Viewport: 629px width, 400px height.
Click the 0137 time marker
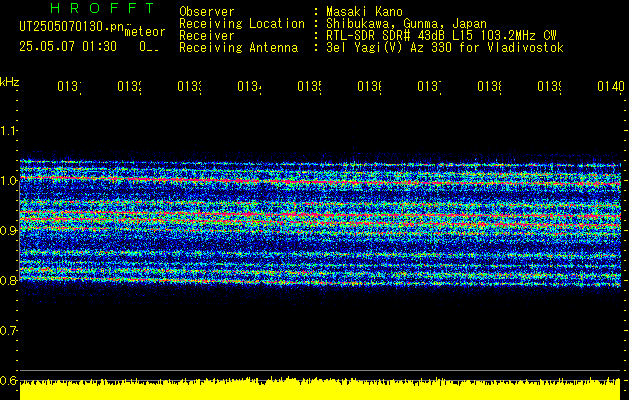point(429,86)
